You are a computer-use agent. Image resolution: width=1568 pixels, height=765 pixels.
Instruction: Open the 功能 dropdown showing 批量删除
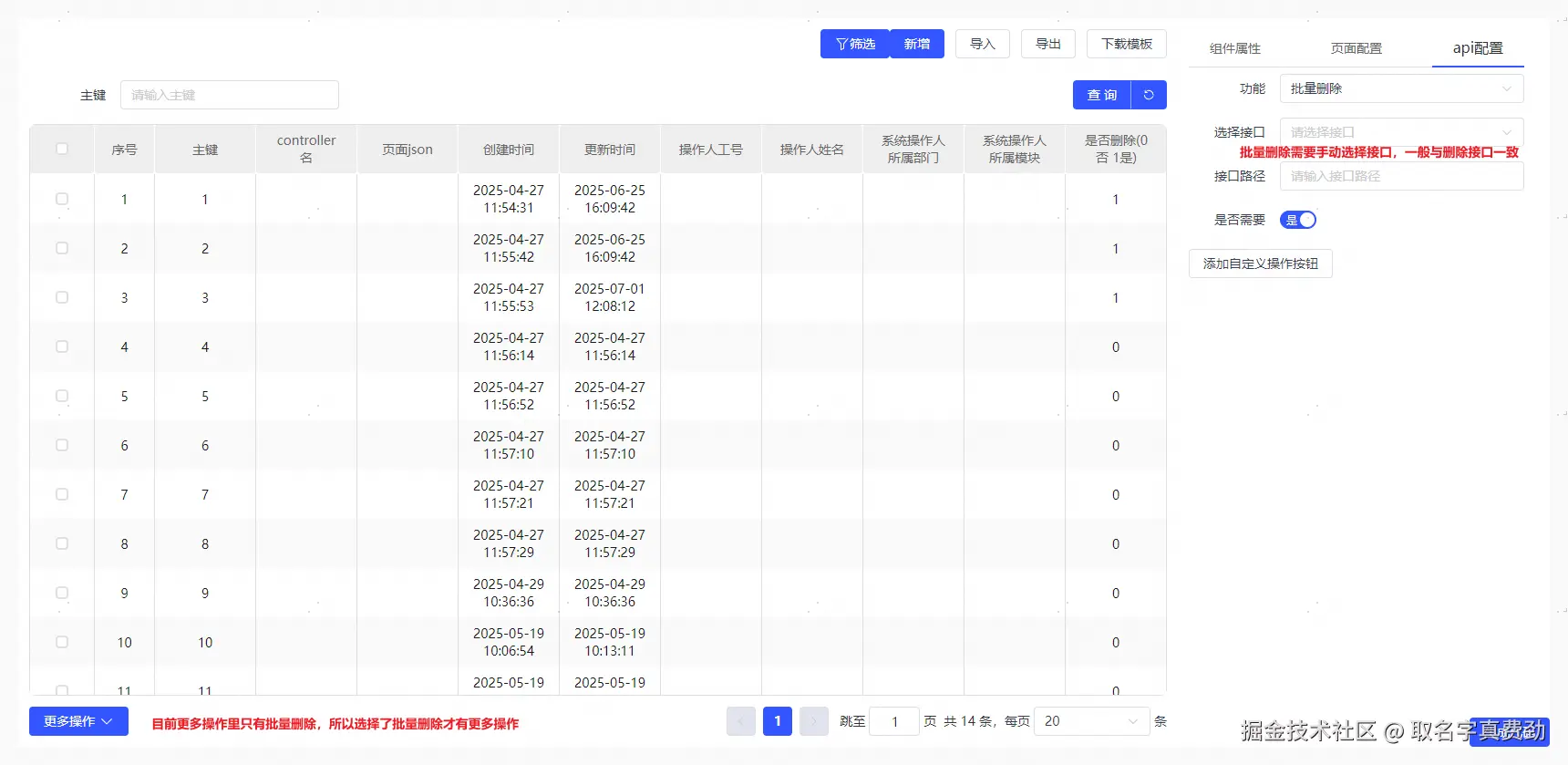point(1400,88)
